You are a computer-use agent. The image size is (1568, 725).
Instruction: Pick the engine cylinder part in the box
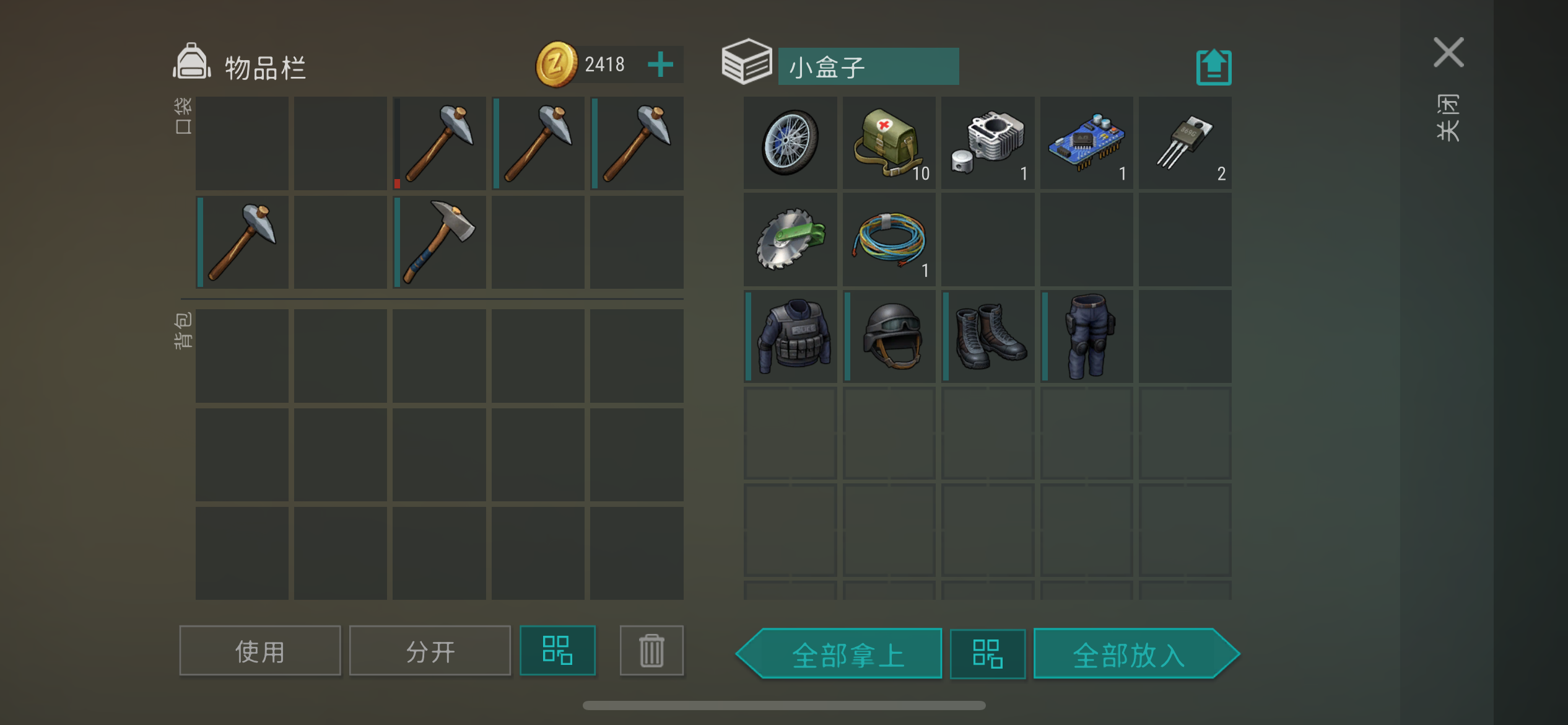[988, 143]
